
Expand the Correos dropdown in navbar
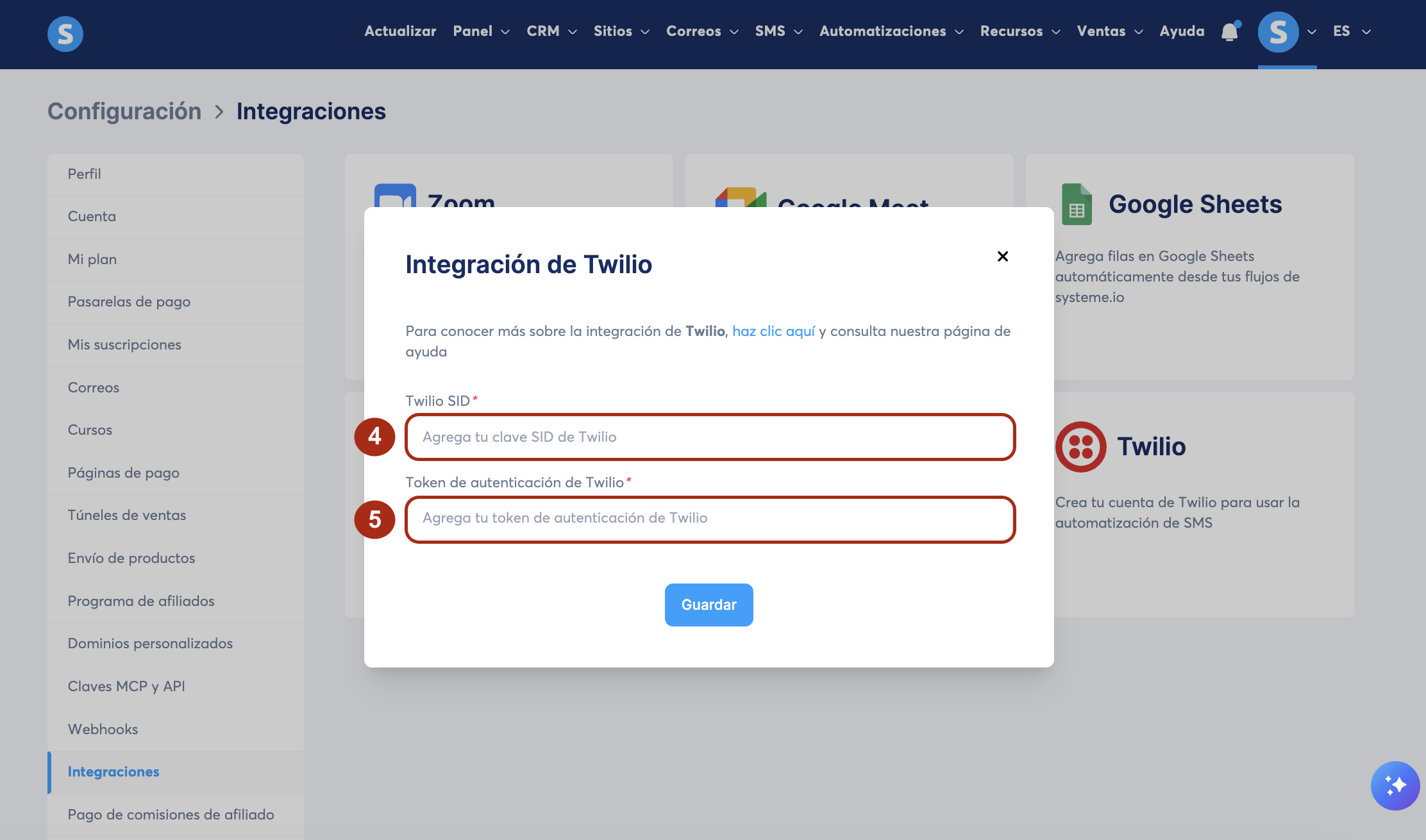click(702, 31)
